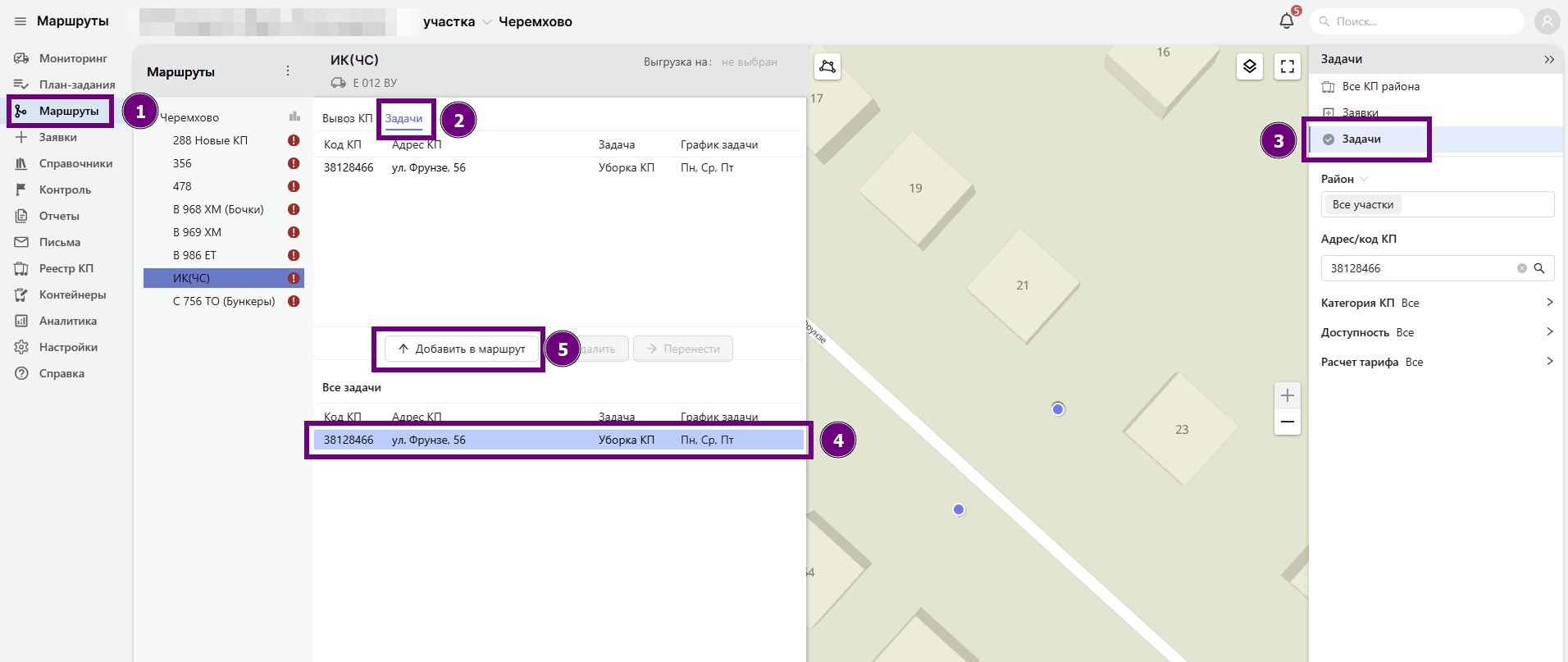Open Мониторинг in the sidebar
Image resolution: width=1568 pixels, height=662 pixels.
pos(73,58)
